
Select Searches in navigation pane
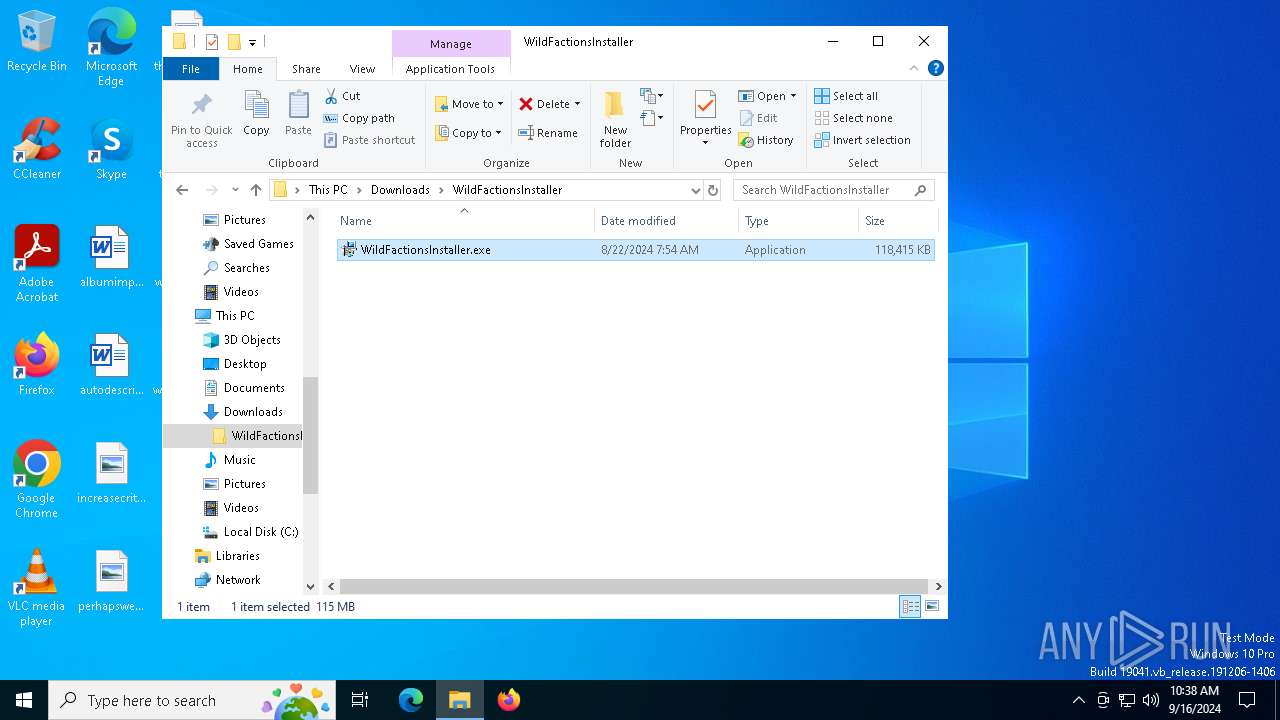(246, 268)
